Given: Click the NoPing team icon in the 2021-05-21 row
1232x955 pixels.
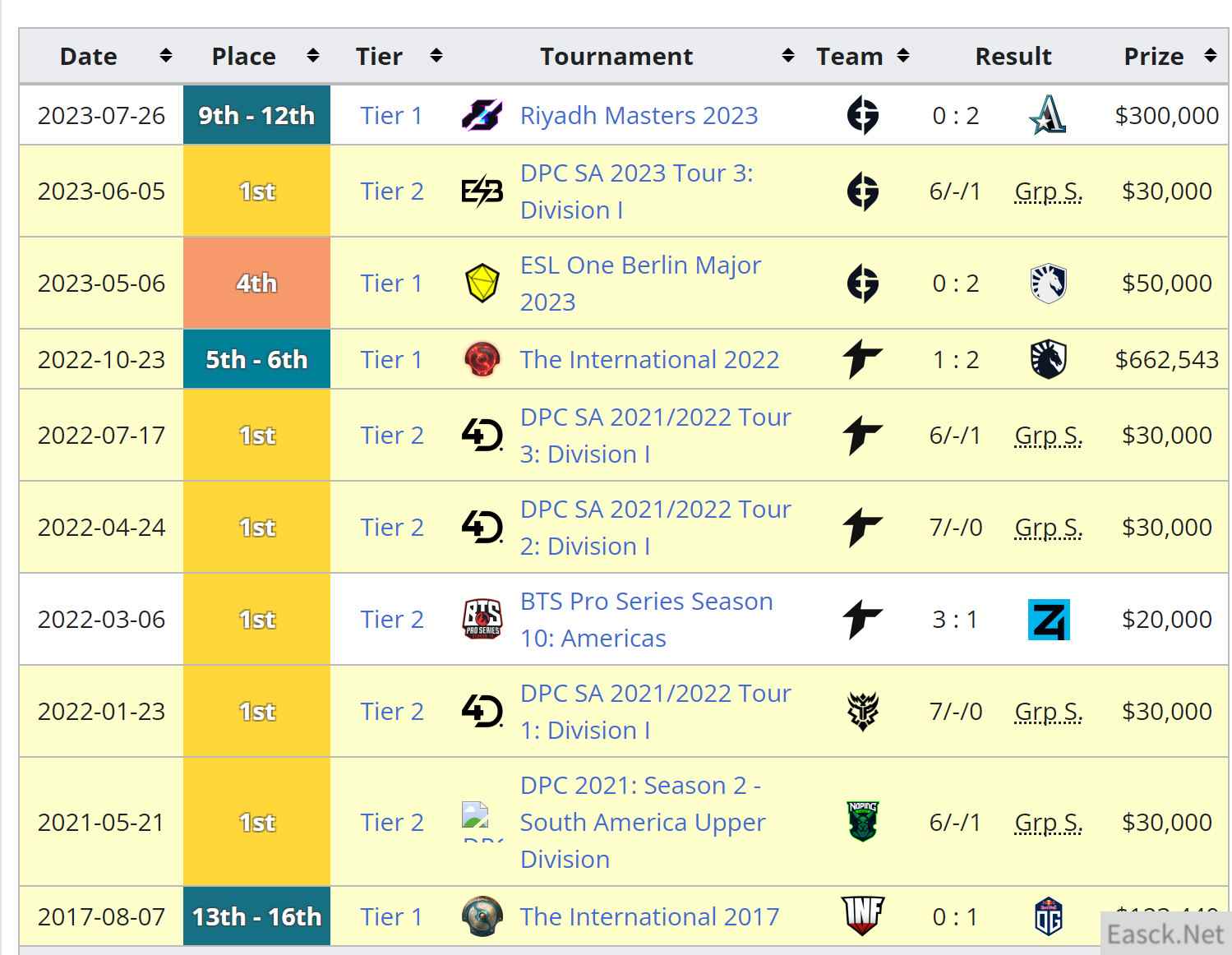Looking at the screenshot, I should 863,822.
